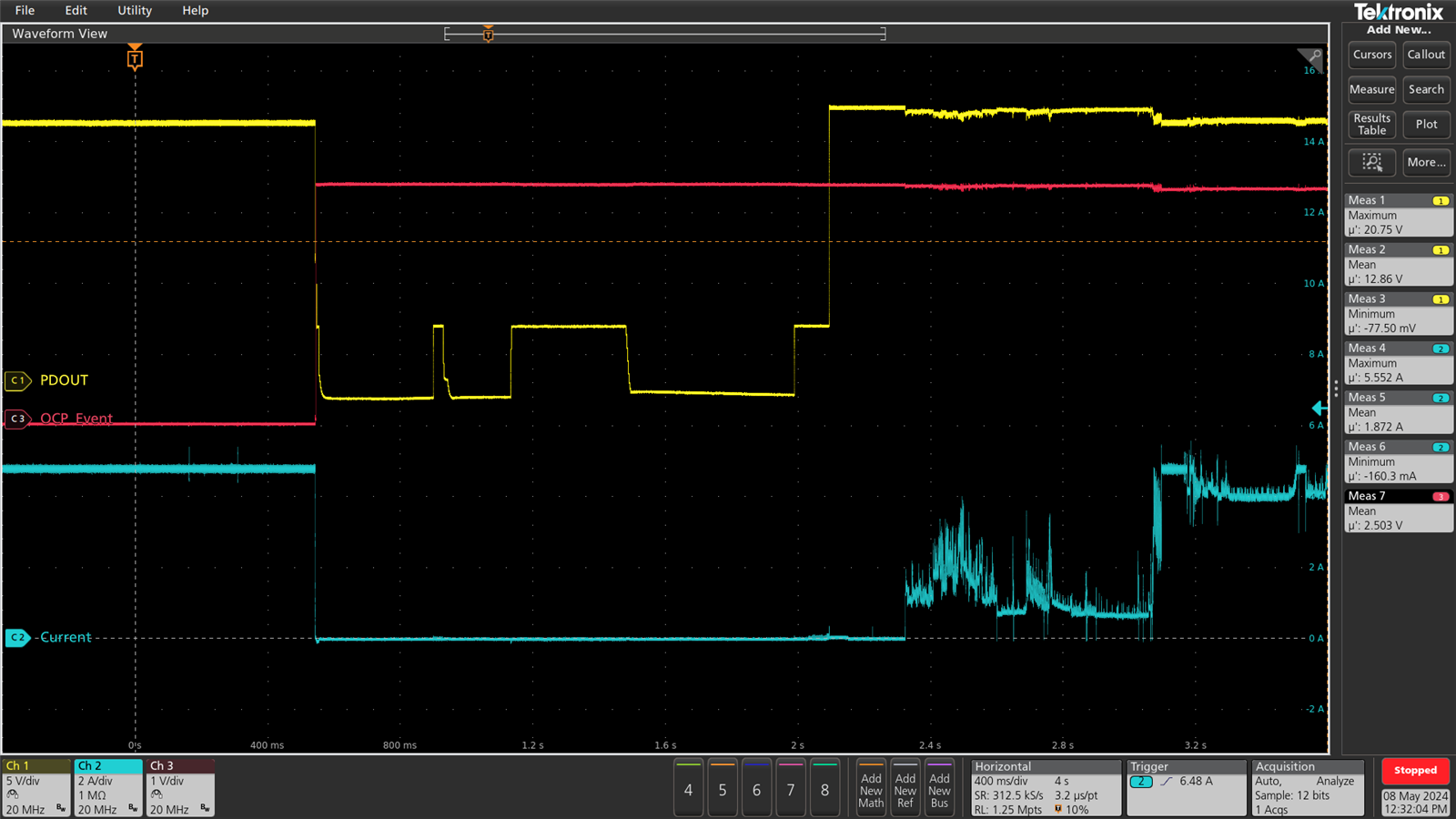Toggle channel 7 on
1456x819 pixels.
pos(791,788)
